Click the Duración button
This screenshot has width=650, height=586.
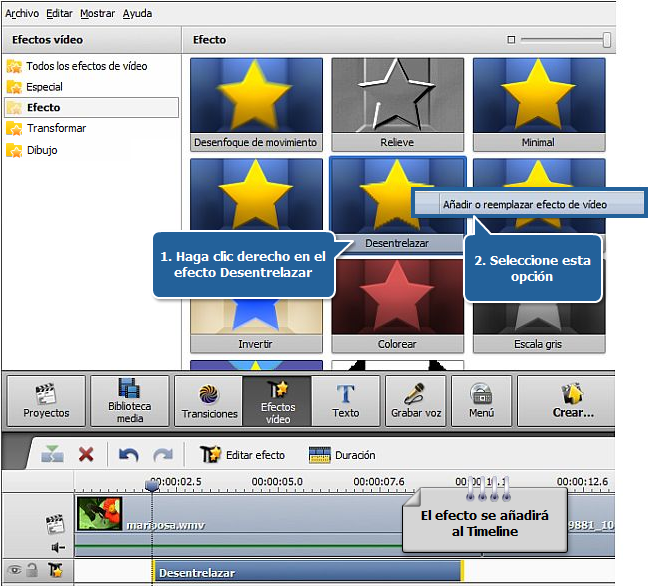tap(342, 455)
